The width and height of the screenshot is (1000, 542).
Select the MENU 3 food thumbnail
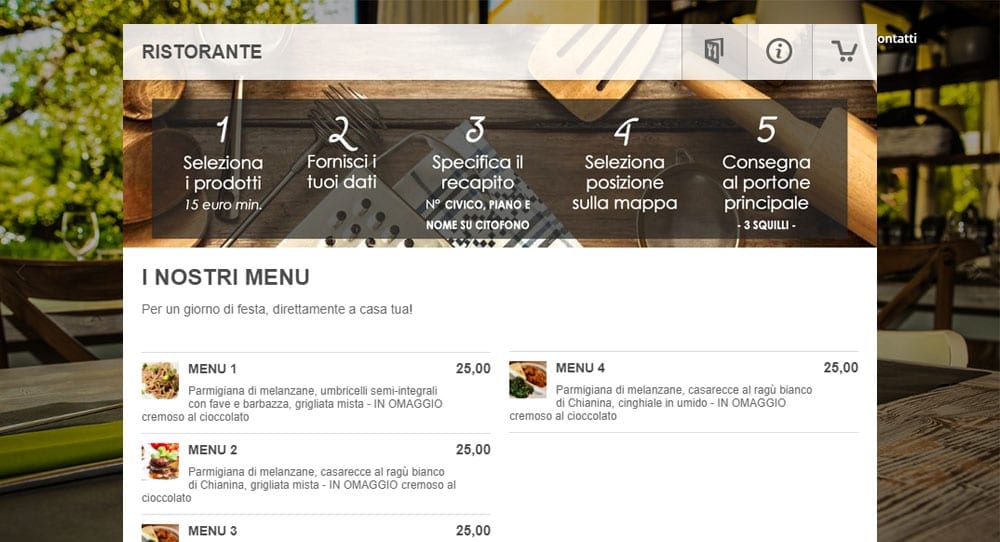click(x=160, y=533)
